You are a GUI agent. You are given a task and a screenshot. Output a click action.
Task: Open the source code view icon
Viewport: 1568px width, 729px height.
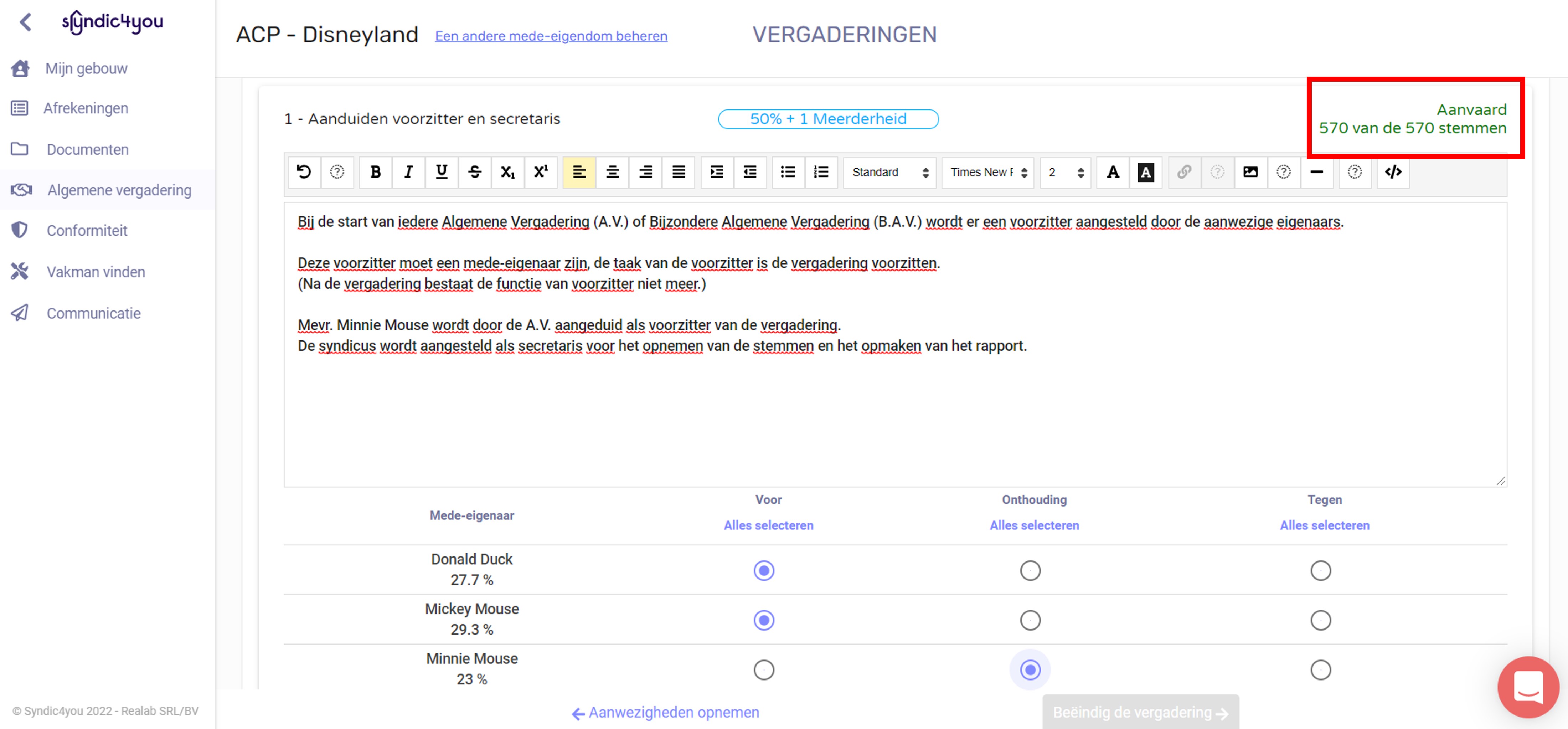1393,172
